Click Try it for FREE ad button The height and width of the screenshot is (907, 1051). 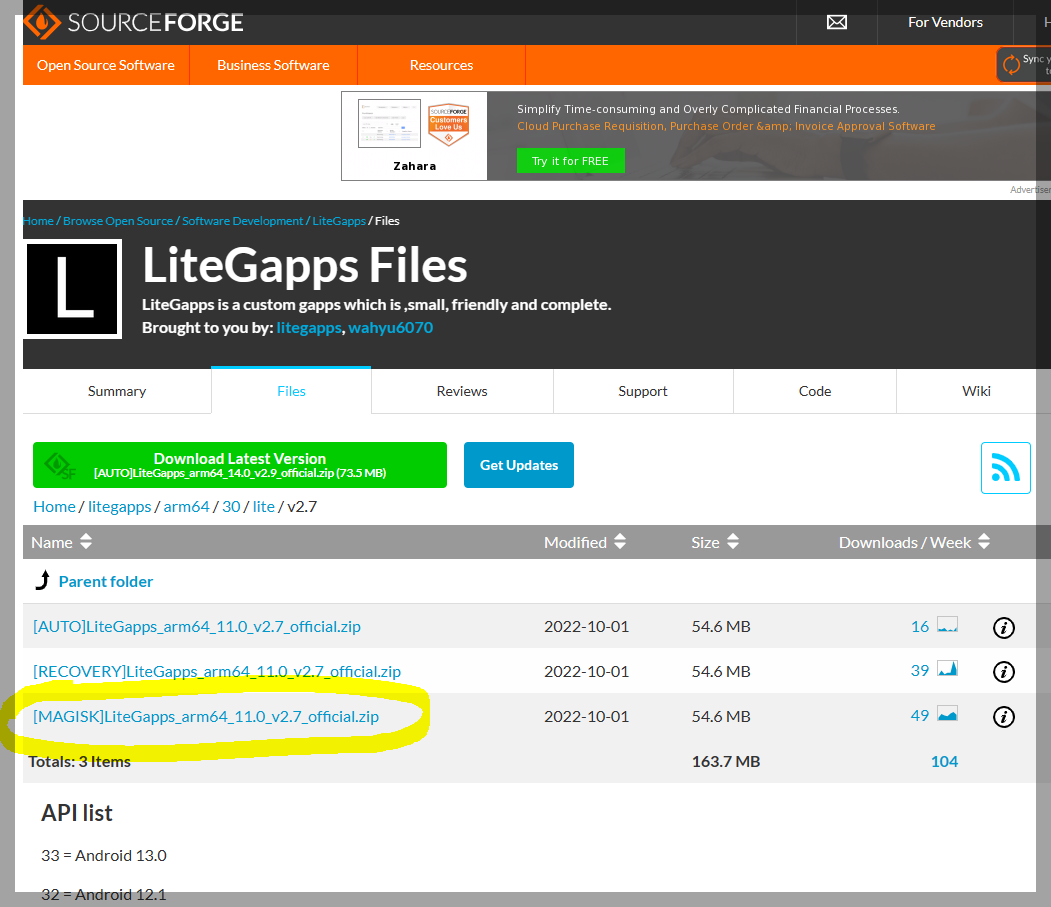pos(570,161)
